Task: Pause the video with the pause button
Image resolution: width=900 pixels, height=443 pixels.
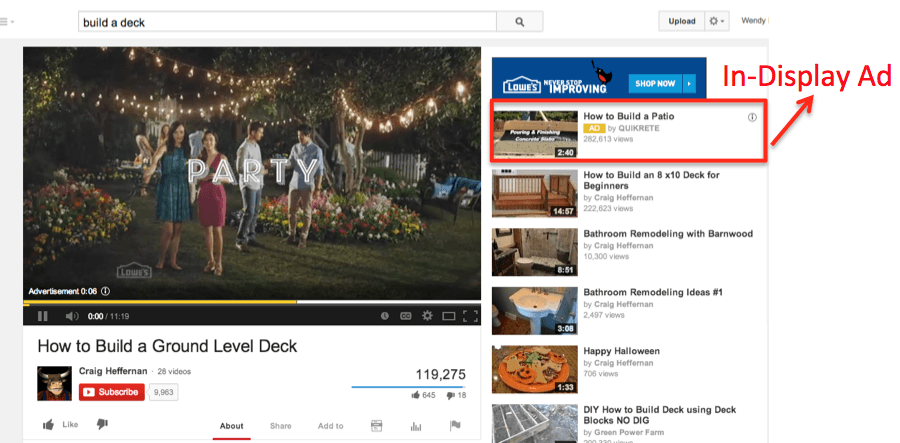Action: (42, 316)
